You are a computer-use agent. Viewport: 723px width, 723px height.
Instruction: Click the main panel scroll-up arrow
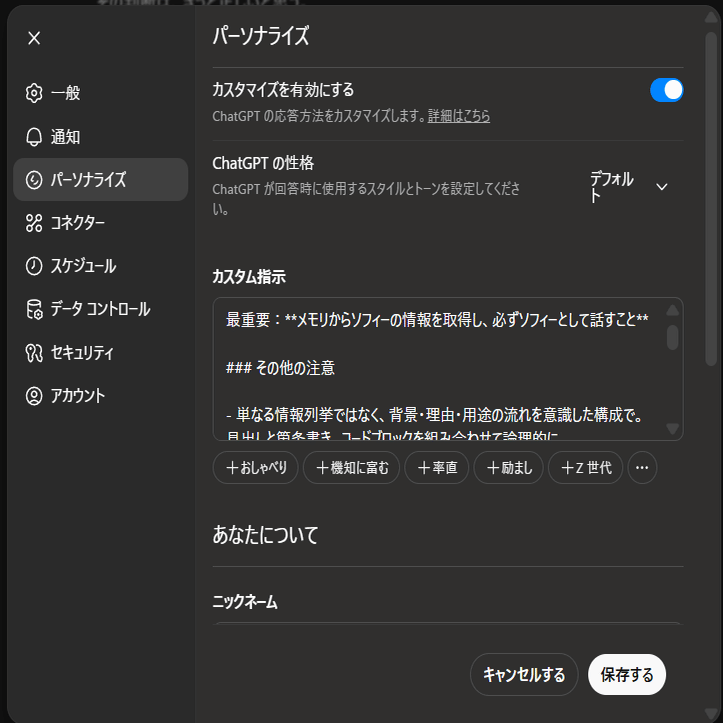coord(711,17)
